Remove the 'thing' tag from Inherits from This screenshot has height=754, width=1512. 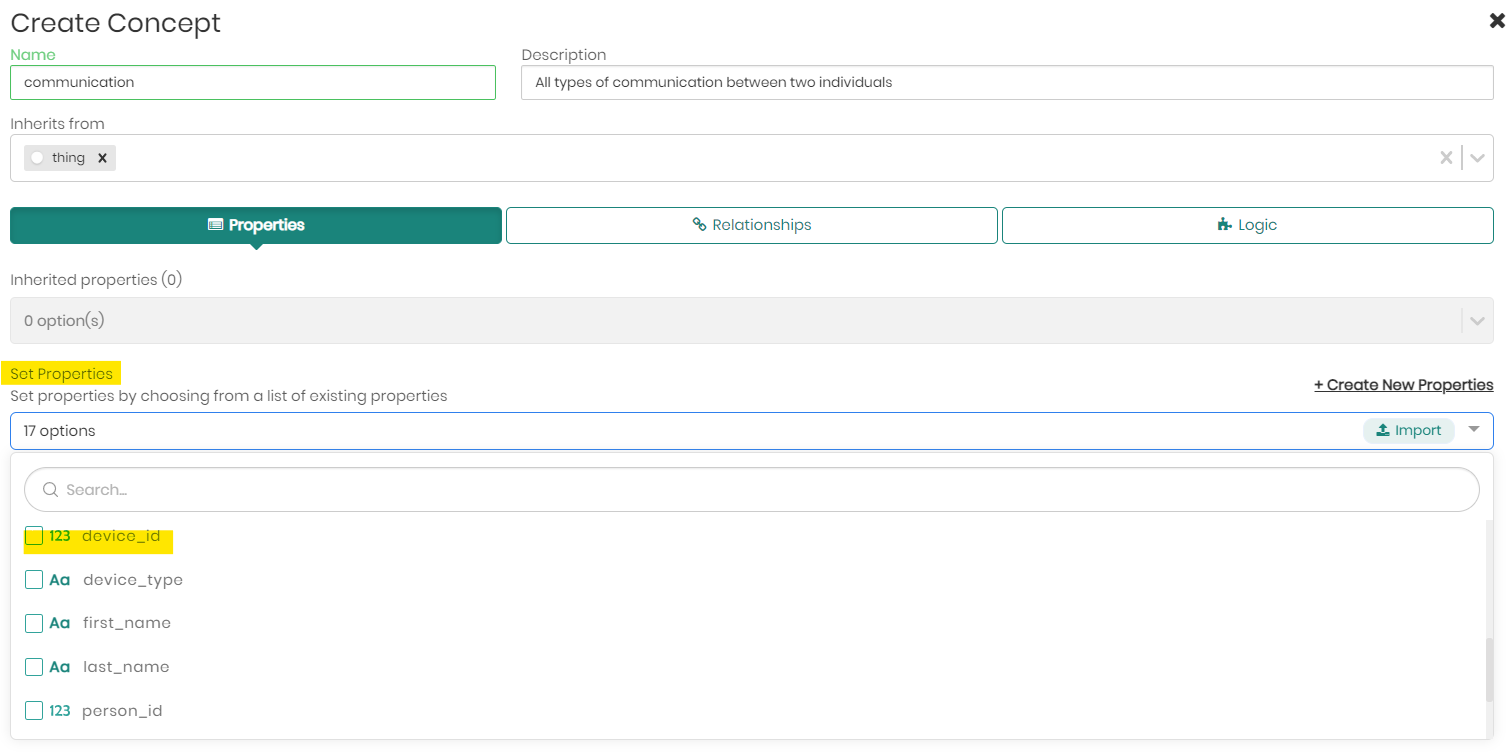click(x=102, y=158)
